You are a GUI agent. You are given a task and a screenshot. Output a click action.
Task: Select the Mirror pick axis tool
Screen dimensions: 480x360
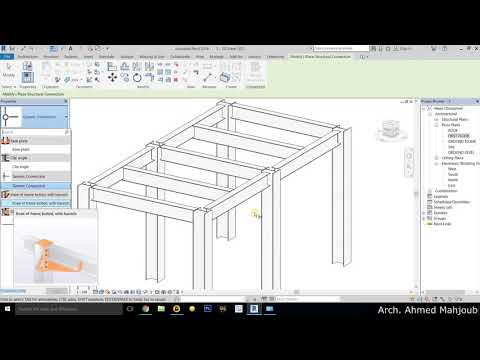(x=137, y=66)
